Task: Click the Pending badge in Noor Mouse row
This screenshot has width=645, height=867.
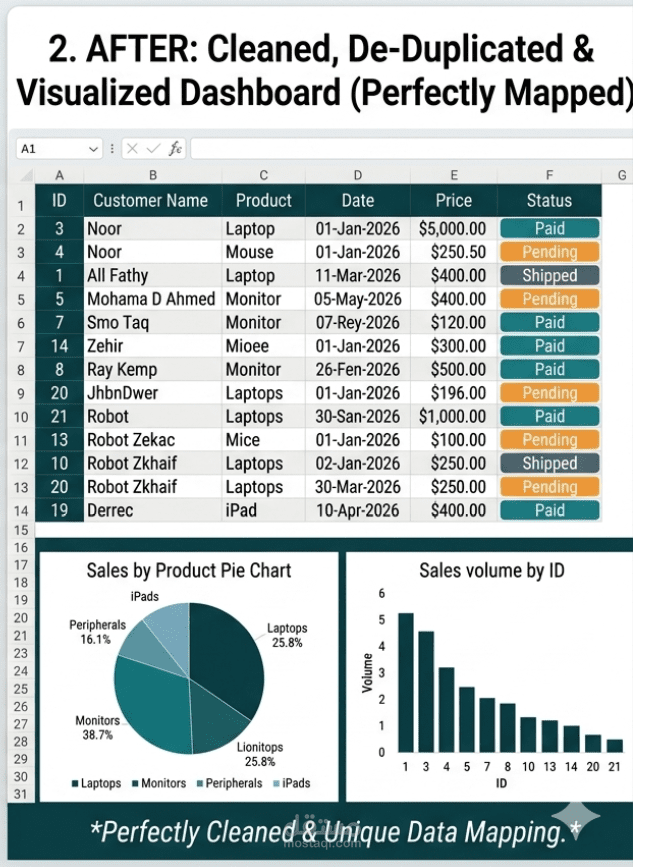Action: pos(549,252)
